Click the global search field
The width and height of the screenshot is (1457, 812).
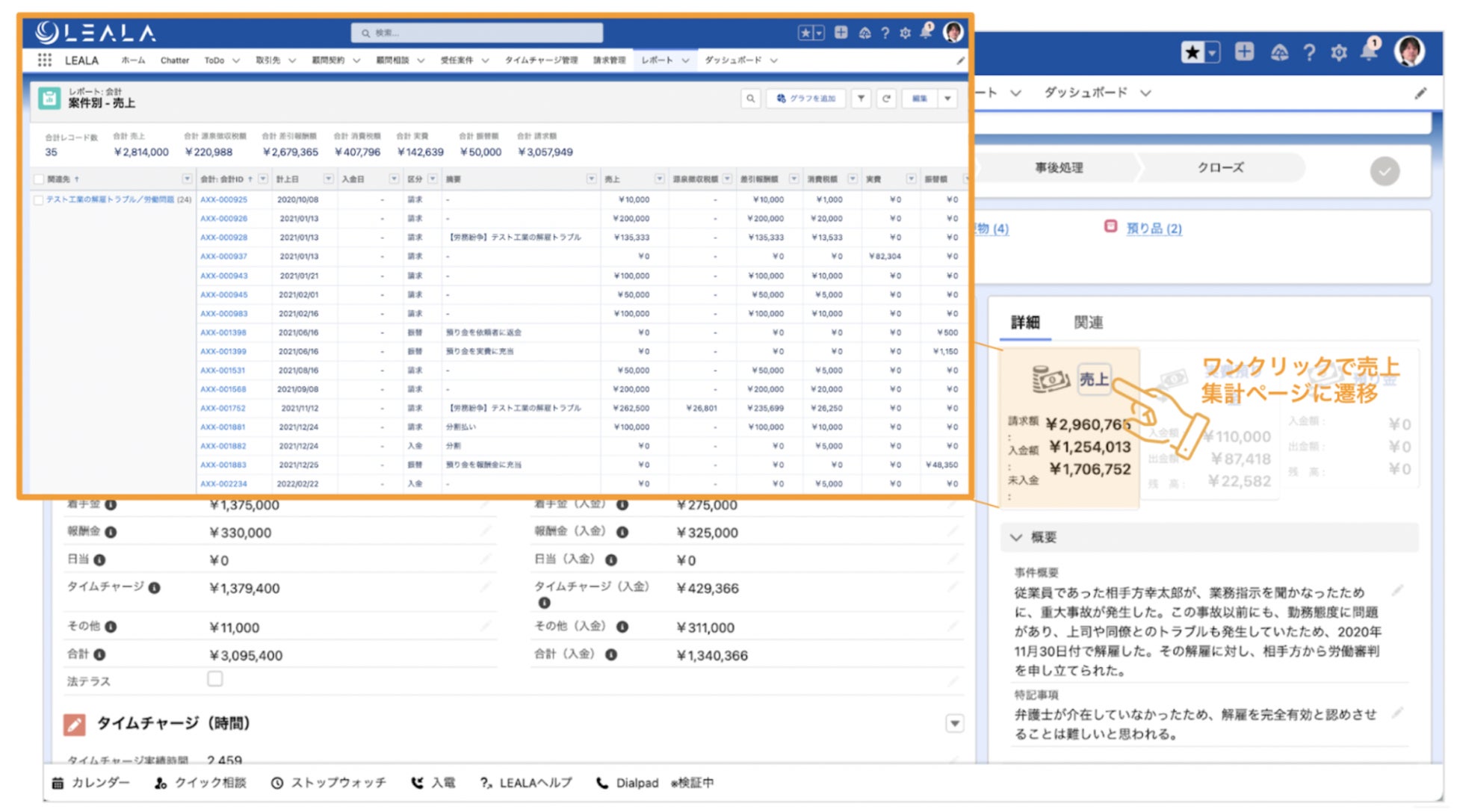click(478, 33)
